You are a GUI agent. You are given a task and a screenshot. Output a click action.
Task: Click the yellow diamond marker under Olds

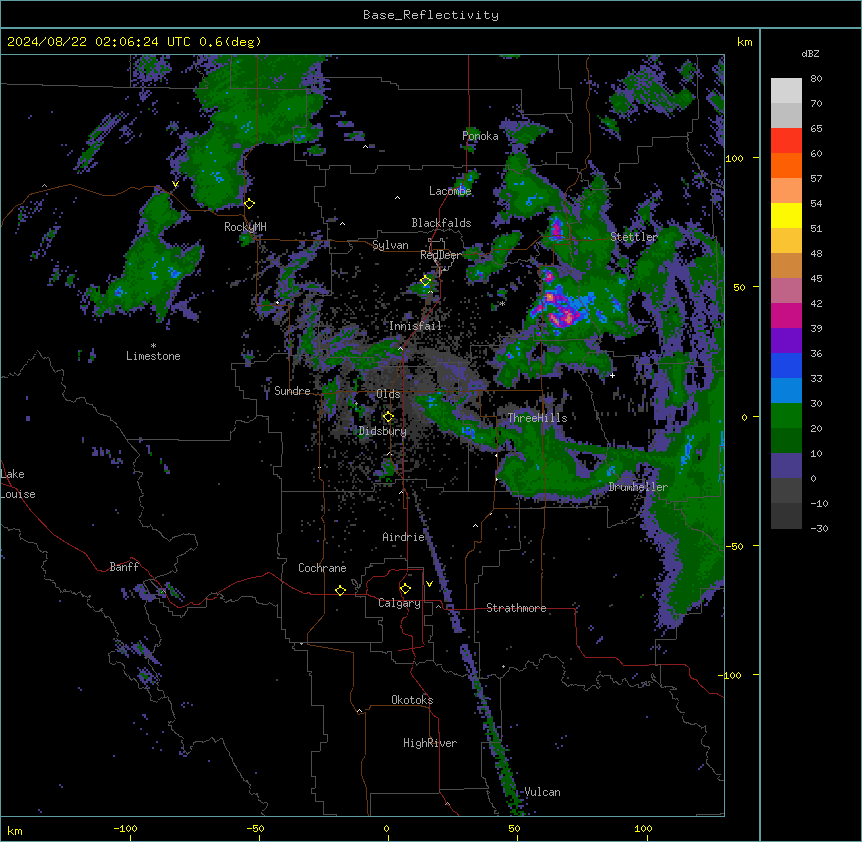tap(388, 417)
